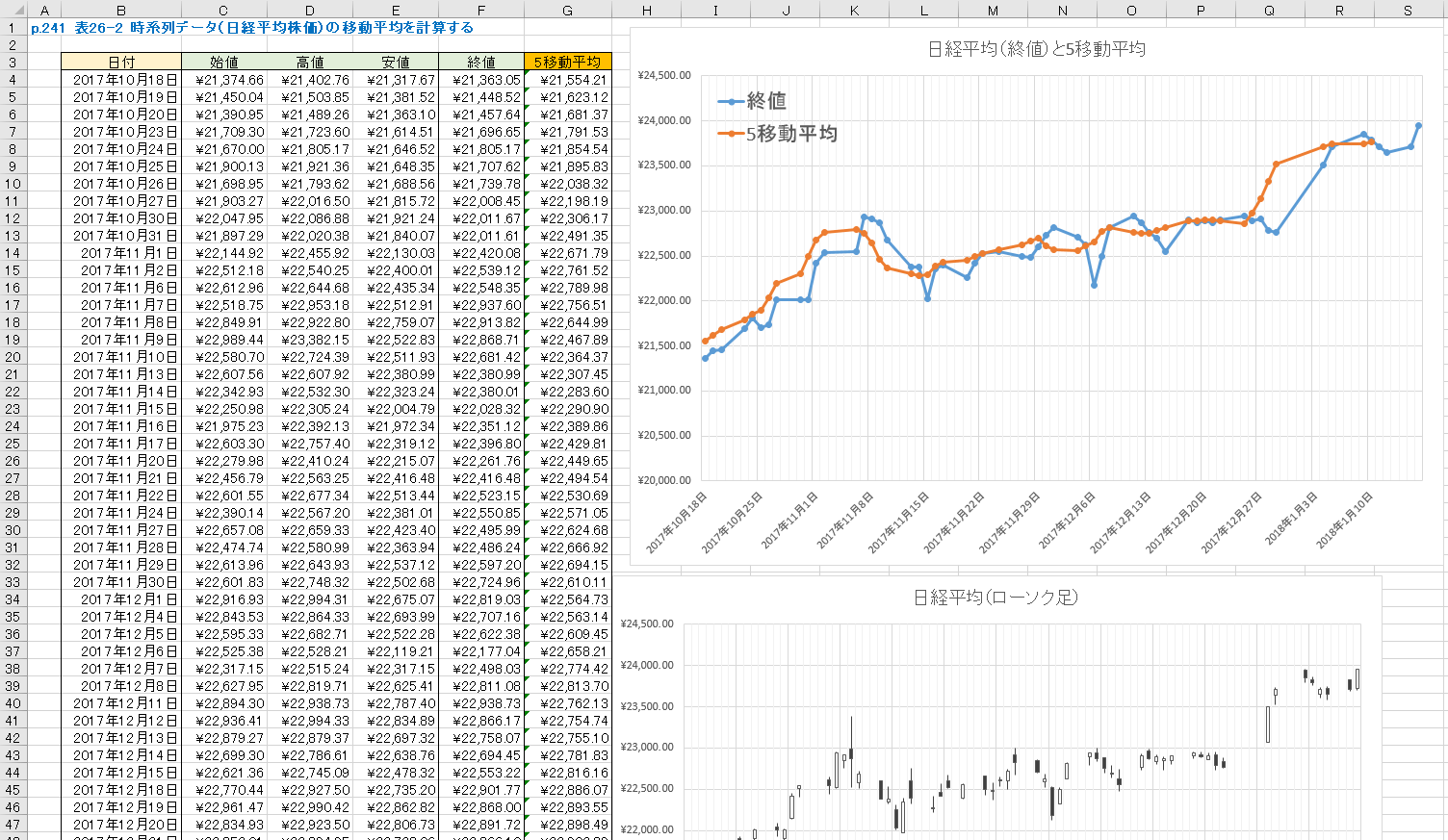The height and width of the screenshot is (840, 1448).
Task: Click the 終値 header cell in column F
Action: tap(481, 63)
